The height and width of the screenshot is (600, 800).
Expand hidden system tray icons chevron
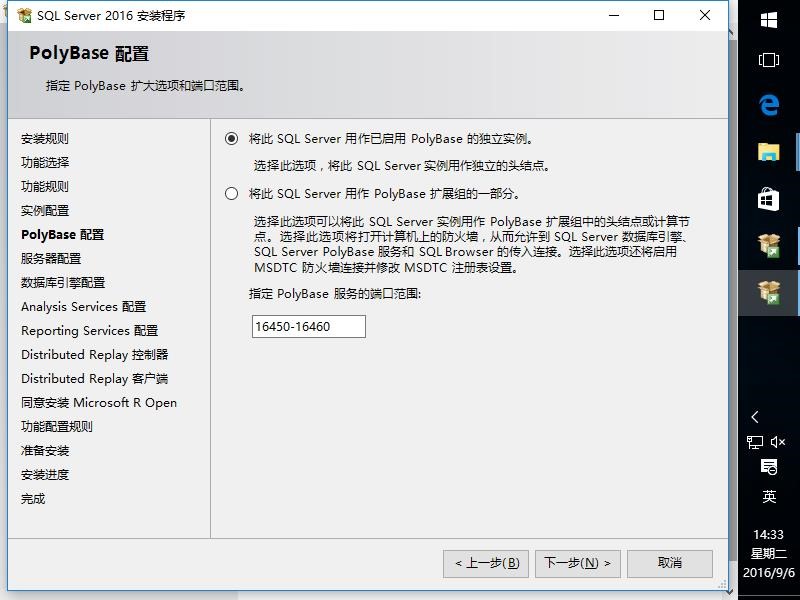click(756, 417)
